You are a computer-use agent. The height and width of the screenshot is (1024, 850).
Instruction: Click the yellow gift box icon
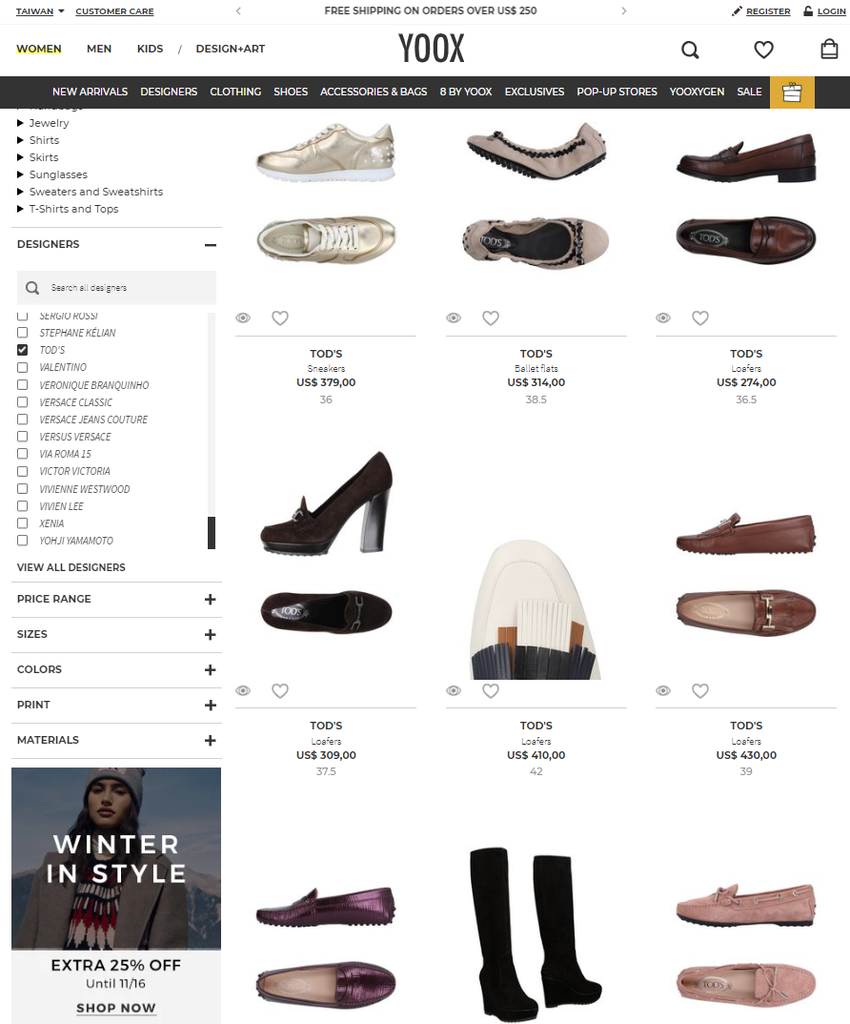pos(792,92)
